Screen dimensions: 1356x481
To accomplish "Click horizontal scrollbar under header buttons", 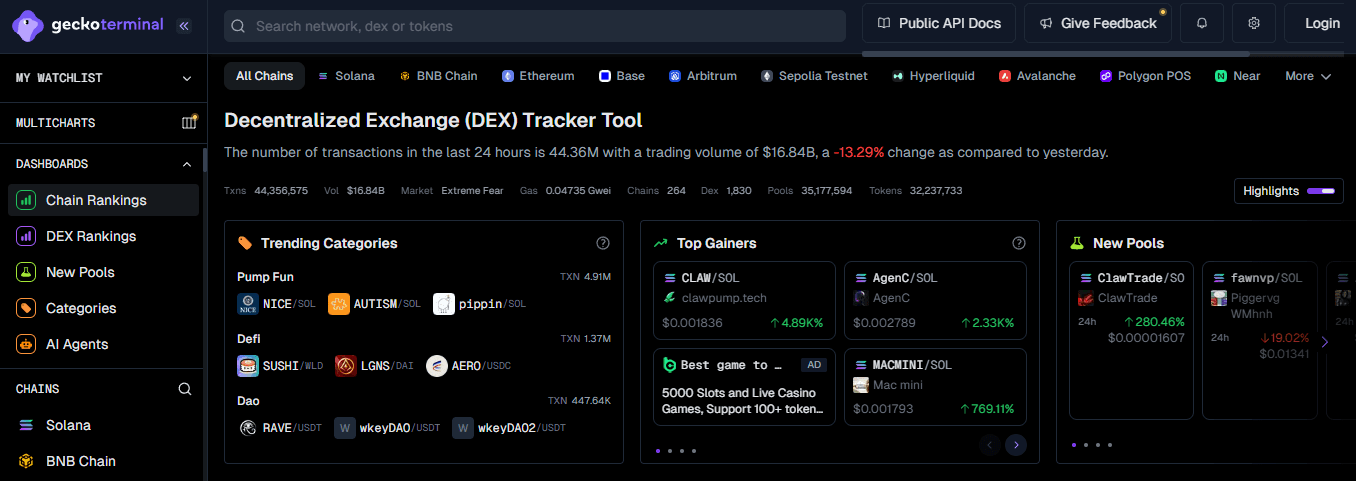I will click(1055, 53).
